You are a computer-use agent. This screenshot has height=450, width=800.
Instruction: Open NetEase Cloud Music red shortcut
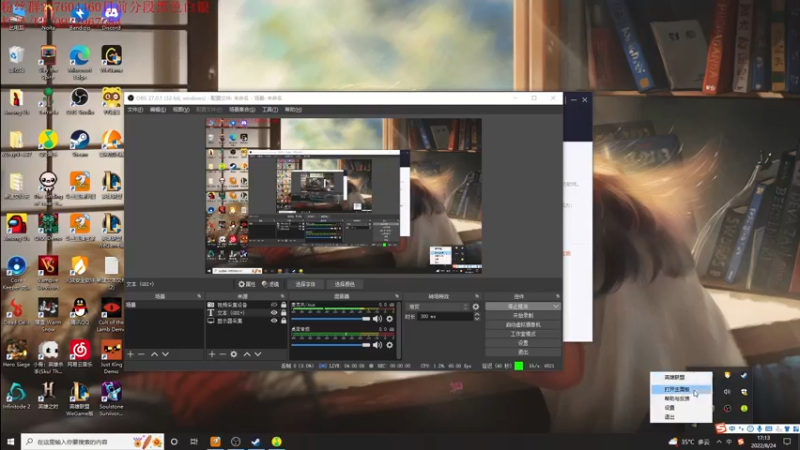point(80,354)
